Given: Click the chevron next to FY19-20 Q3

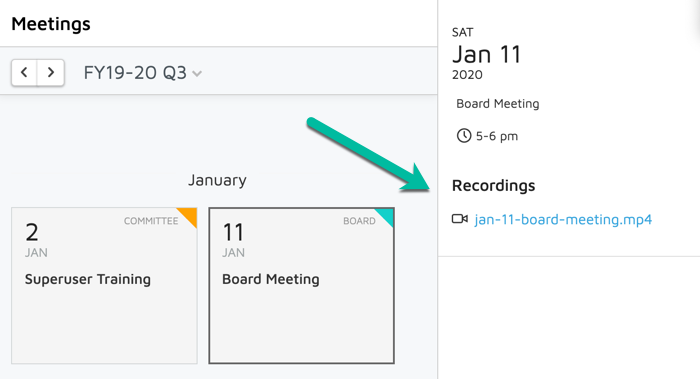Looking at the screenshot, I should tap(197, 74).
